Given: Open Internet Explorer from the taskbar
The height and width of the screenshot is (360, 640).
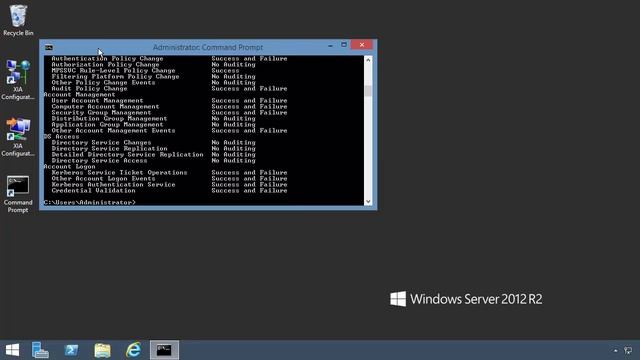Looking at the screenshot, I should click(x=133, y=350).
